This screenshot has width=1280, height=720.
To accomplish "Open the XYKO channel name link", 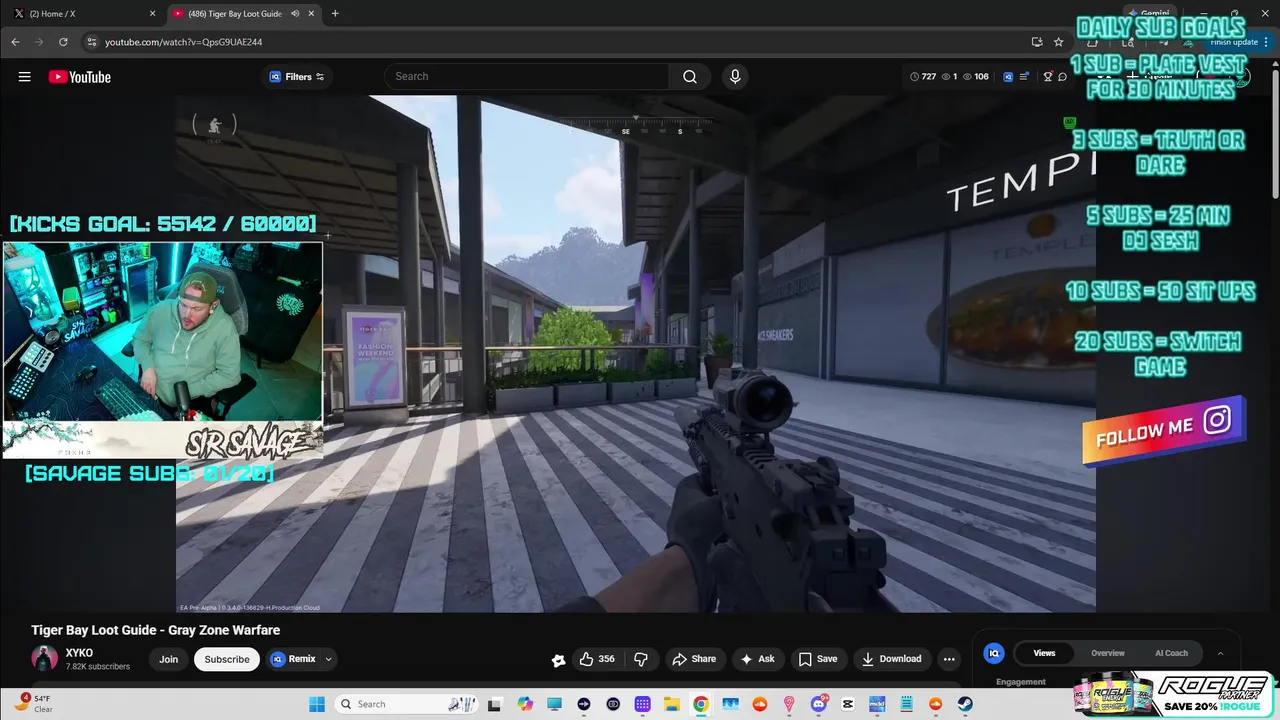I will [x=79, y=653].
